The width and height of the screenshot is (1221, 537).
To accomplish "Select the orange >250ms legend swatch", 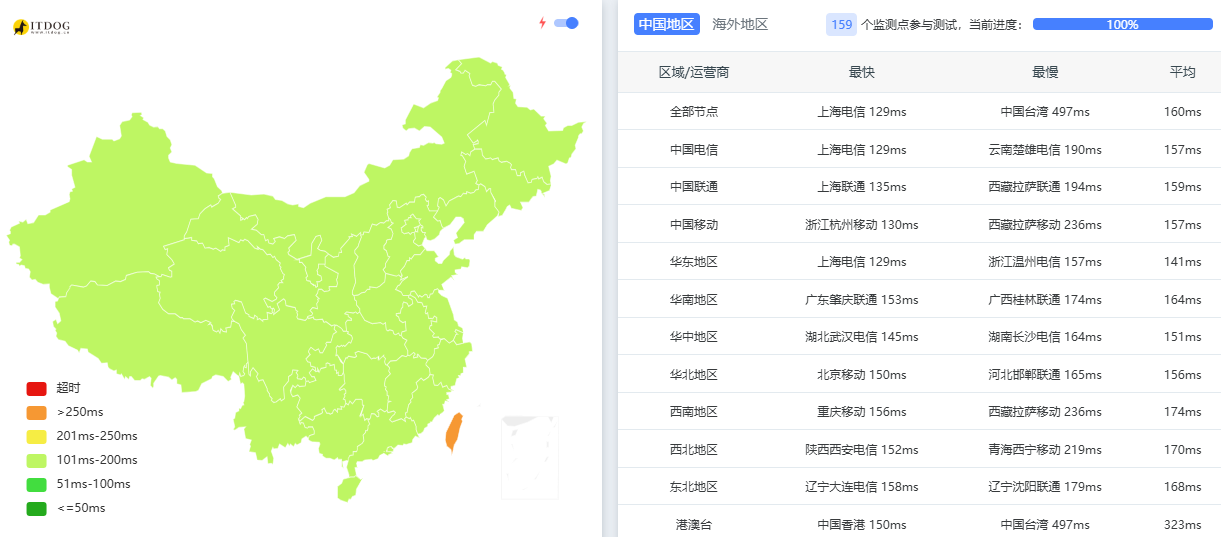I will [37, 412].
